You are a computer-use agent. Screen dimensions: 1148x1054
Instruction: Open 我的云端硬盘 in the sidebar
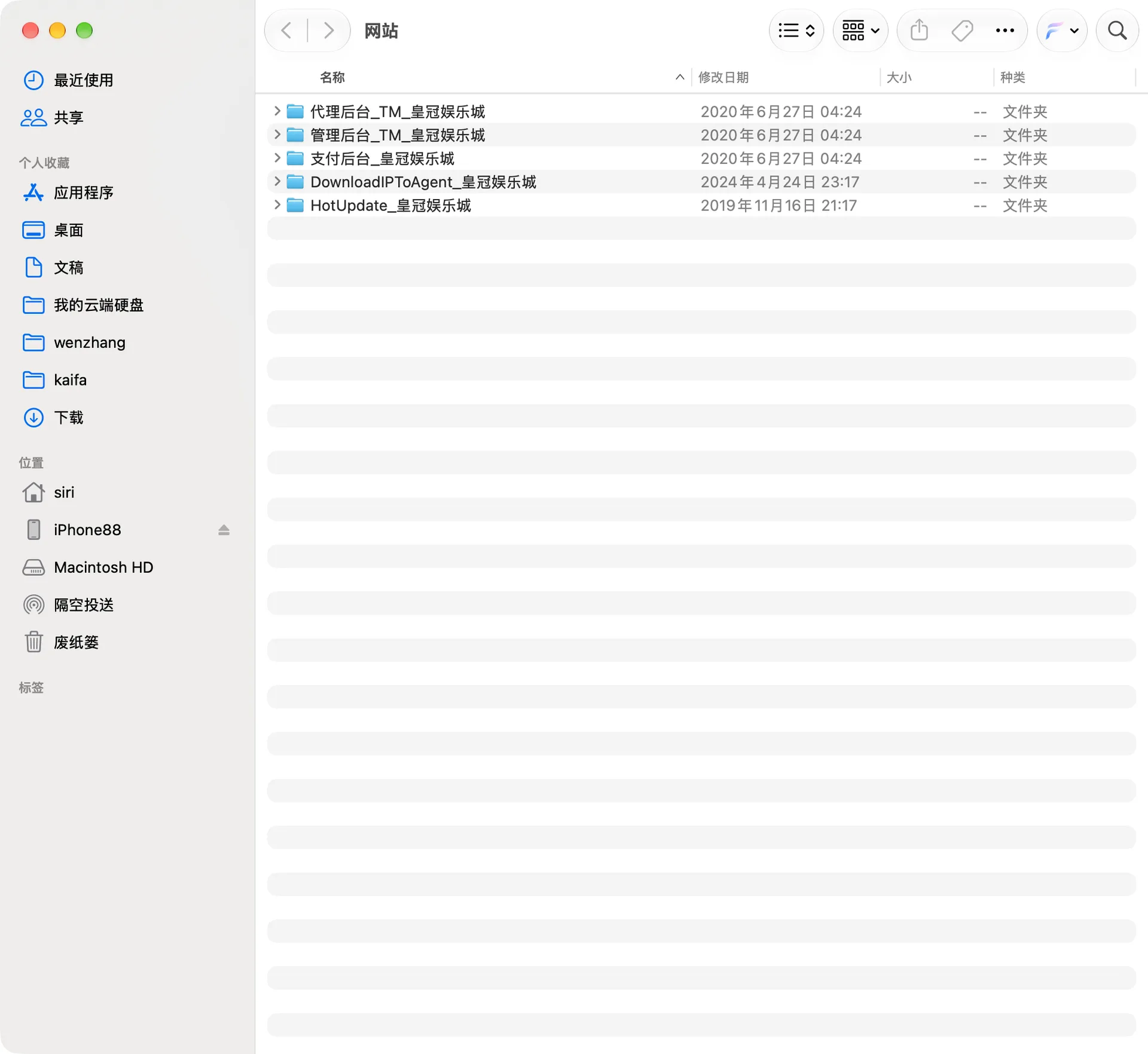(x=83, y=305)
